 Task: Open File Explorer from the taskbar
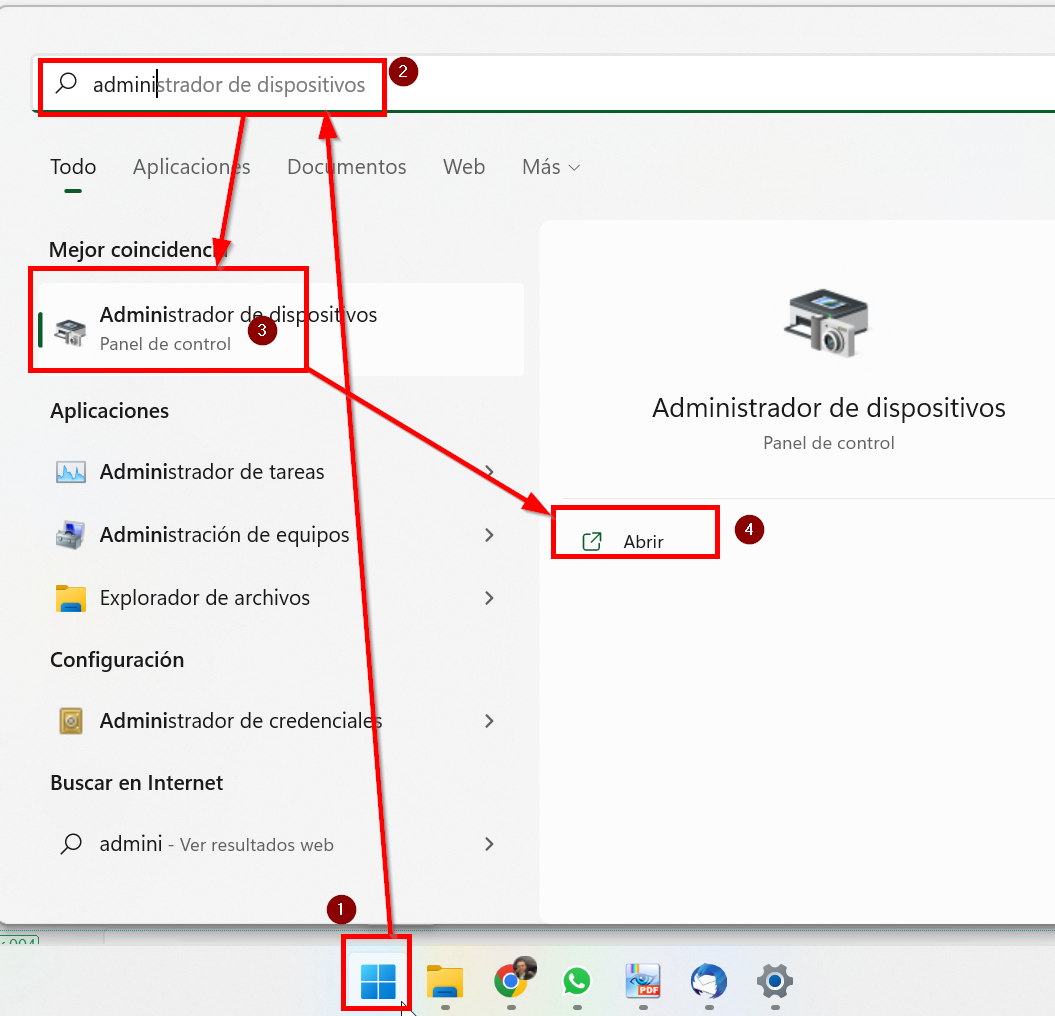pos(445,982)
